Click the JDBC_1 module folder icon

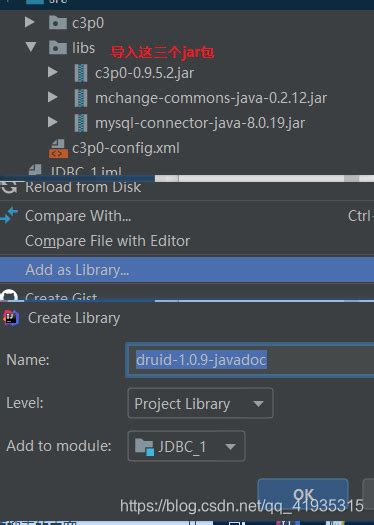pyautogui.click(x=144, y=446)
